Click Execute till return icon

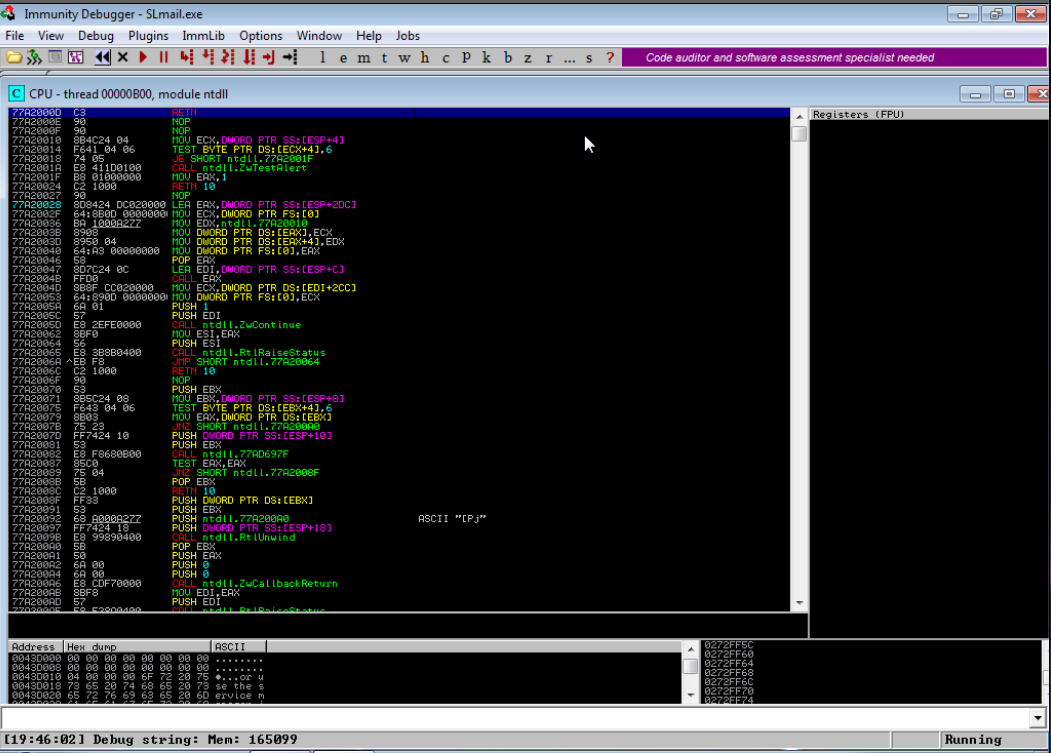click(269, 58)
